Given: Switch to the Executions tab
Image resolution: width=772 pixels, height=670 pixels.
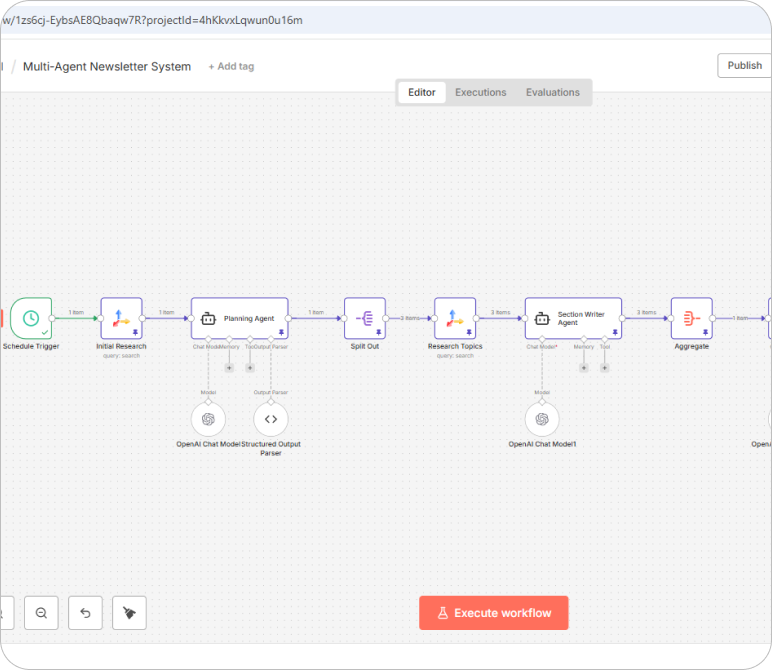Looking at the screenshot, I should point(480,92).
